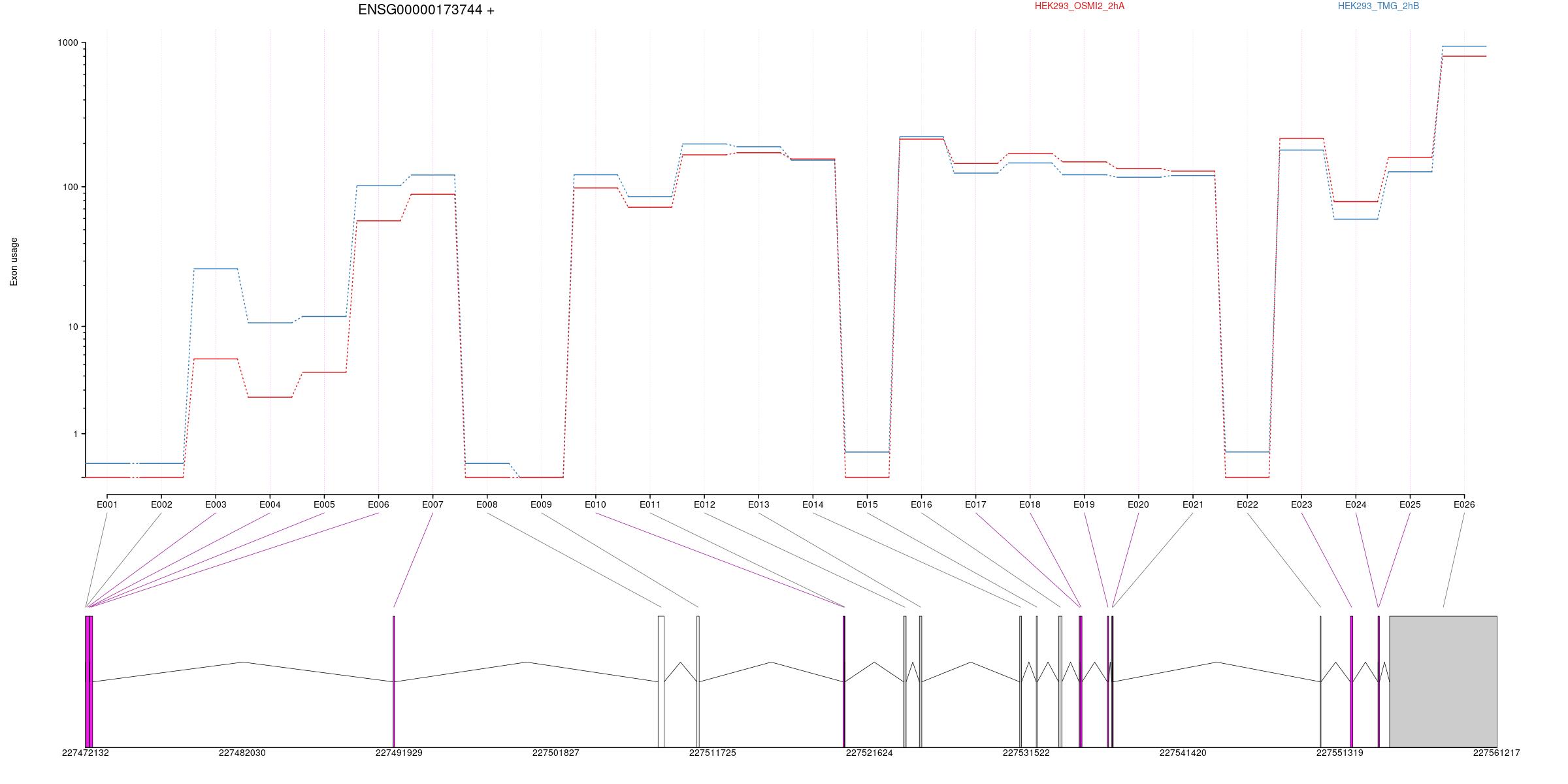
Task: Click the white E008 exon box in gene model
Action: click(x=661, y=681)
